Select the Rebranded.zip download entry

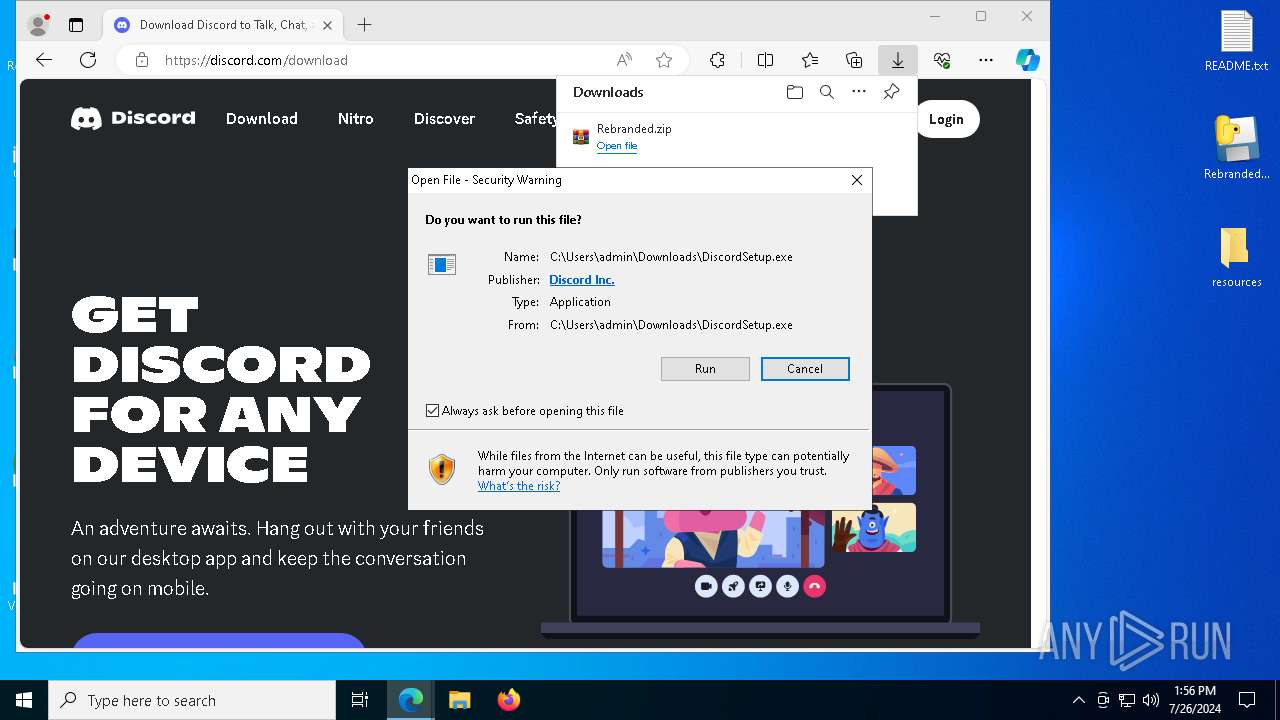tap(736, 137)
